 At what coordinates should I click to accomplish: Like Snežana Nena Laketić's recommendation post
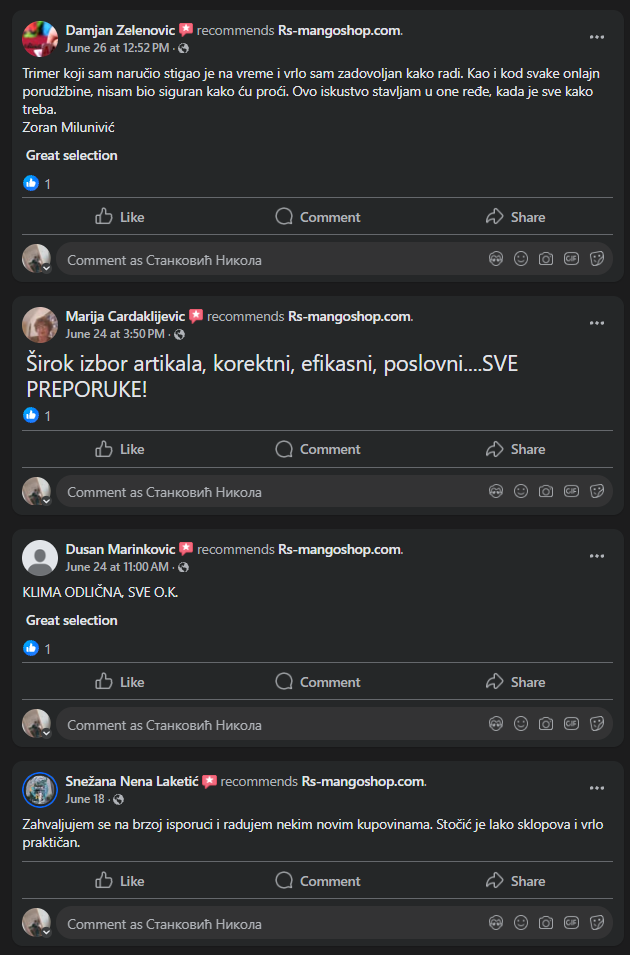pyautogui.click(x=119, y=881)
